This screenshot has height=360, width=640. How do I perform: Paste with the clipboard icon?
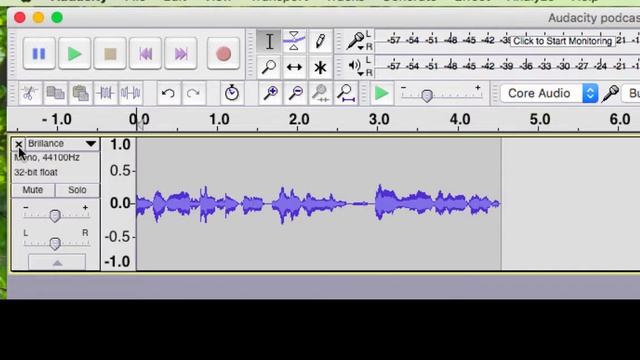[80, 93]
